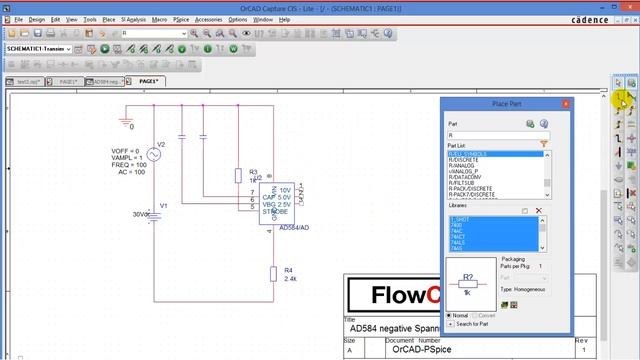
Task: Remove library with red X icon
Action: click(x=539, y=211)
